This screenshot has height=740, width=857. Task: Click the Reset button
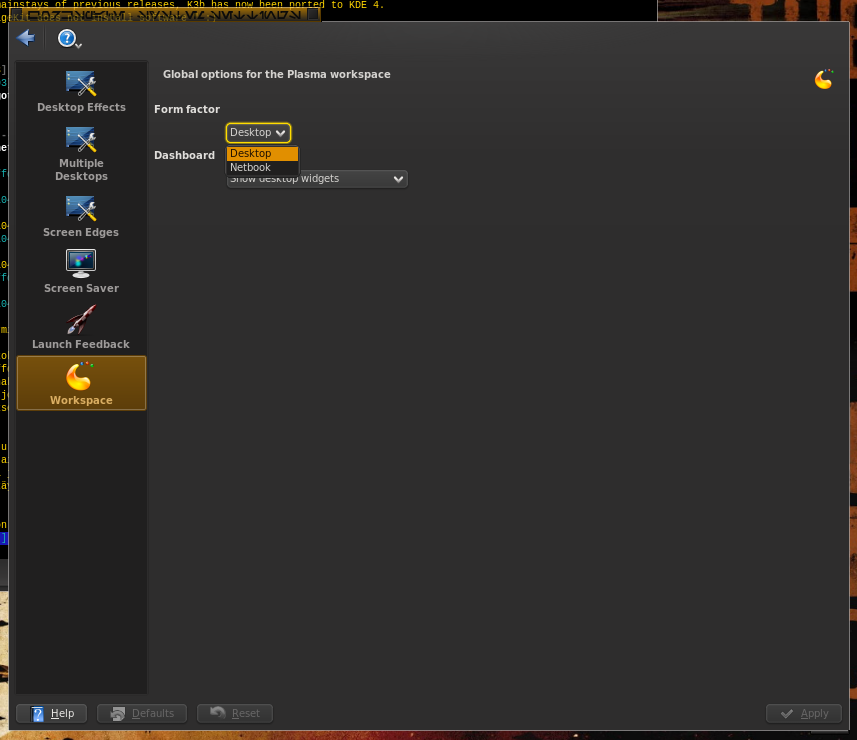click(x=235, y=713)
